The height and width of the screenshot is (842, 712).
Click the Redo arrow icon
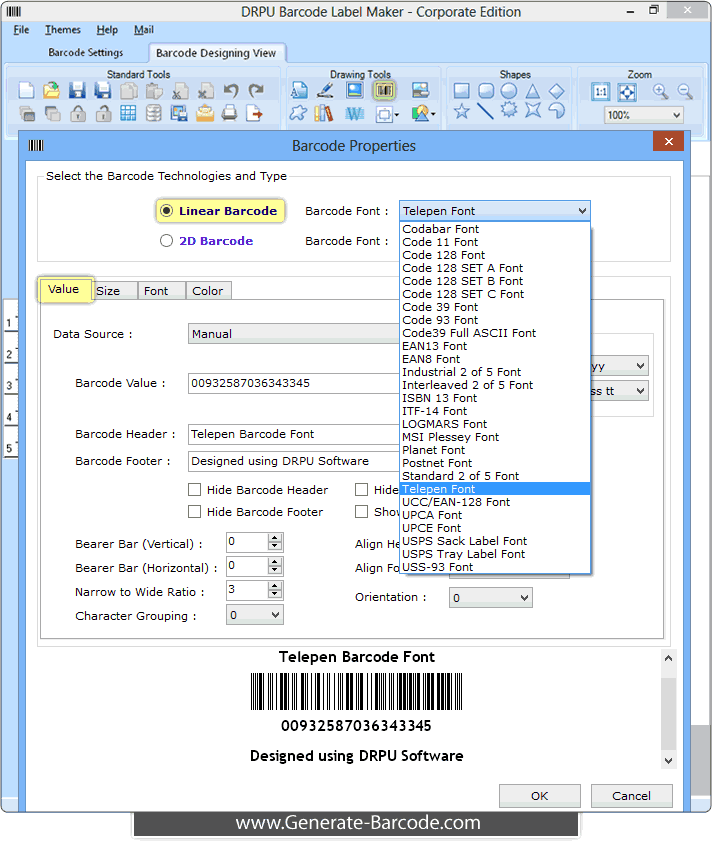[256, 91]
